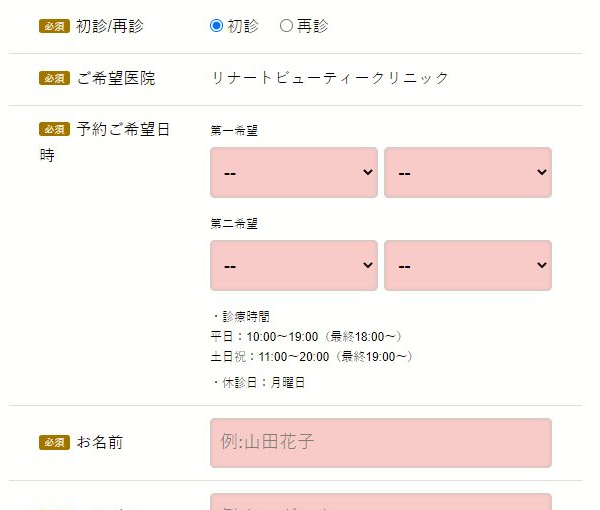Click the 必須 badge beside お名前

(x=54, y=442)
